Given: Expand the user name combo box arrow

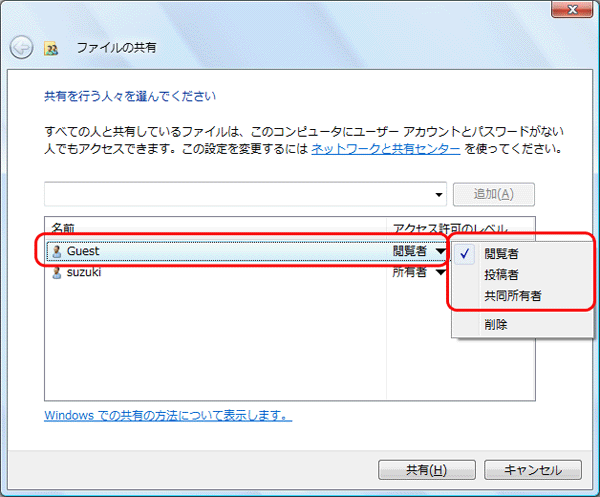Looking at the screenshot, I should click(440, 194).
